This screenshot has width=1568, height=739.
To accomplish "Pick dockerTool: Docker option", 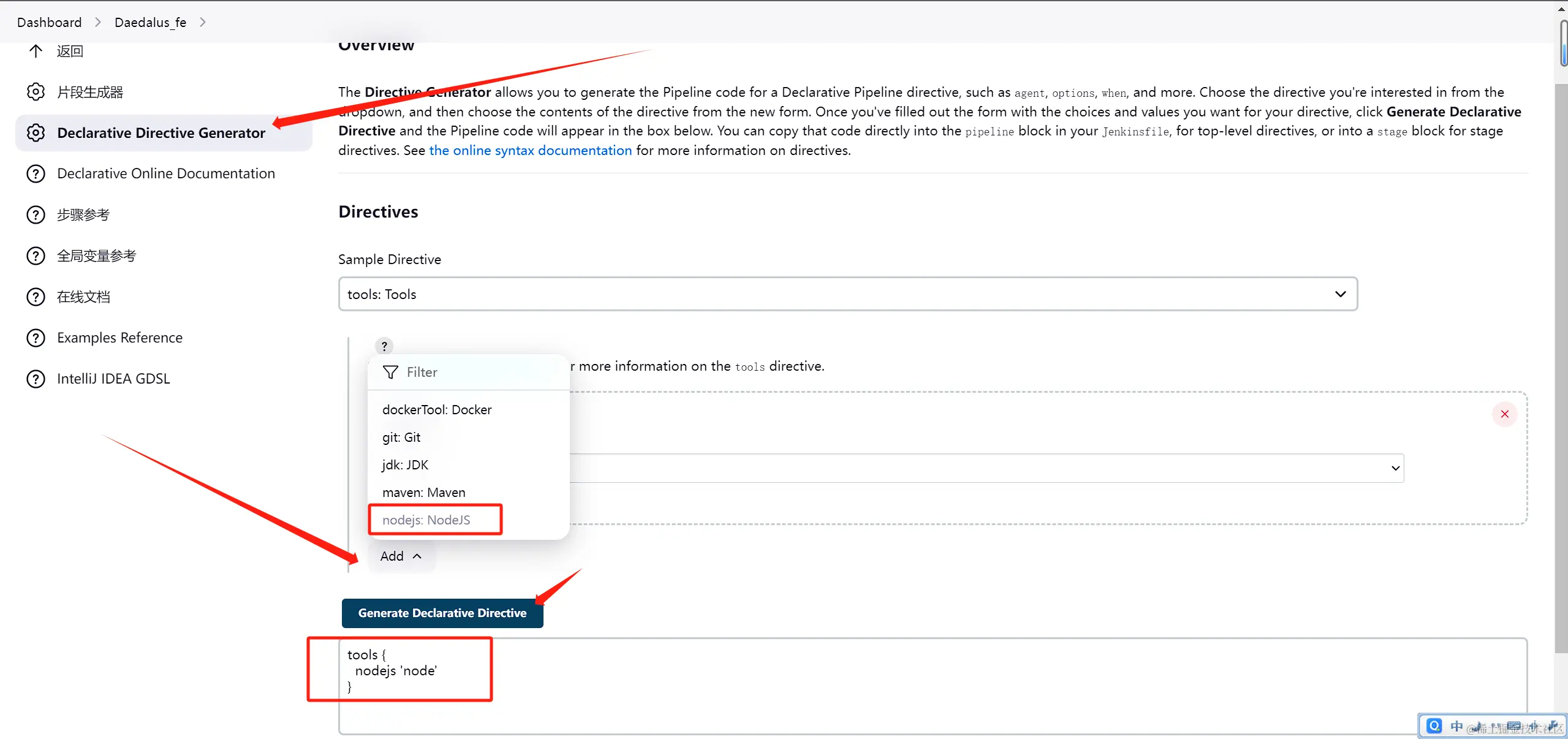I will pyautogui.click(x=437, y=410).
